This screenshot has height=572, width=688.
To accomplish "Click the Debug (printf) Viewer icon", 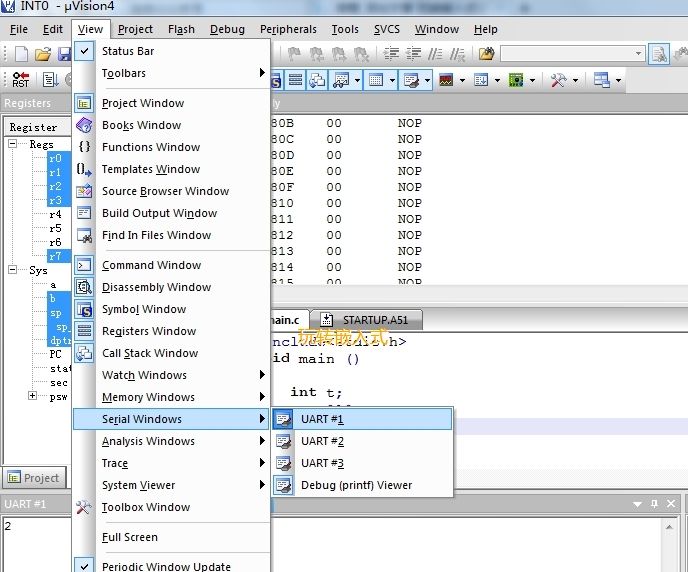I will pyautogui.click(x=284, y=485).
